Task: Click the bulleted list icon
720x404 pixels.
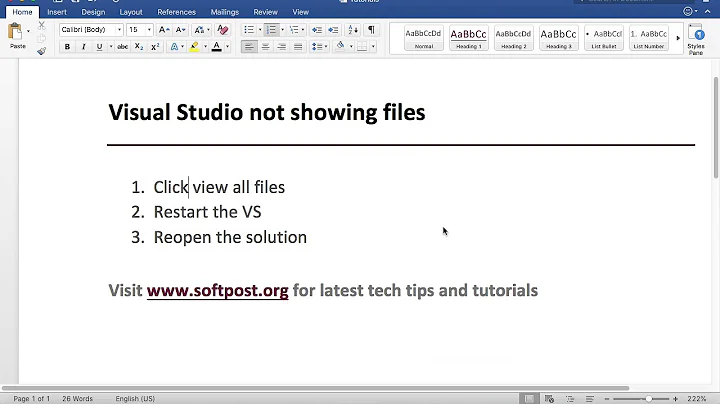Action: (249, 30)
